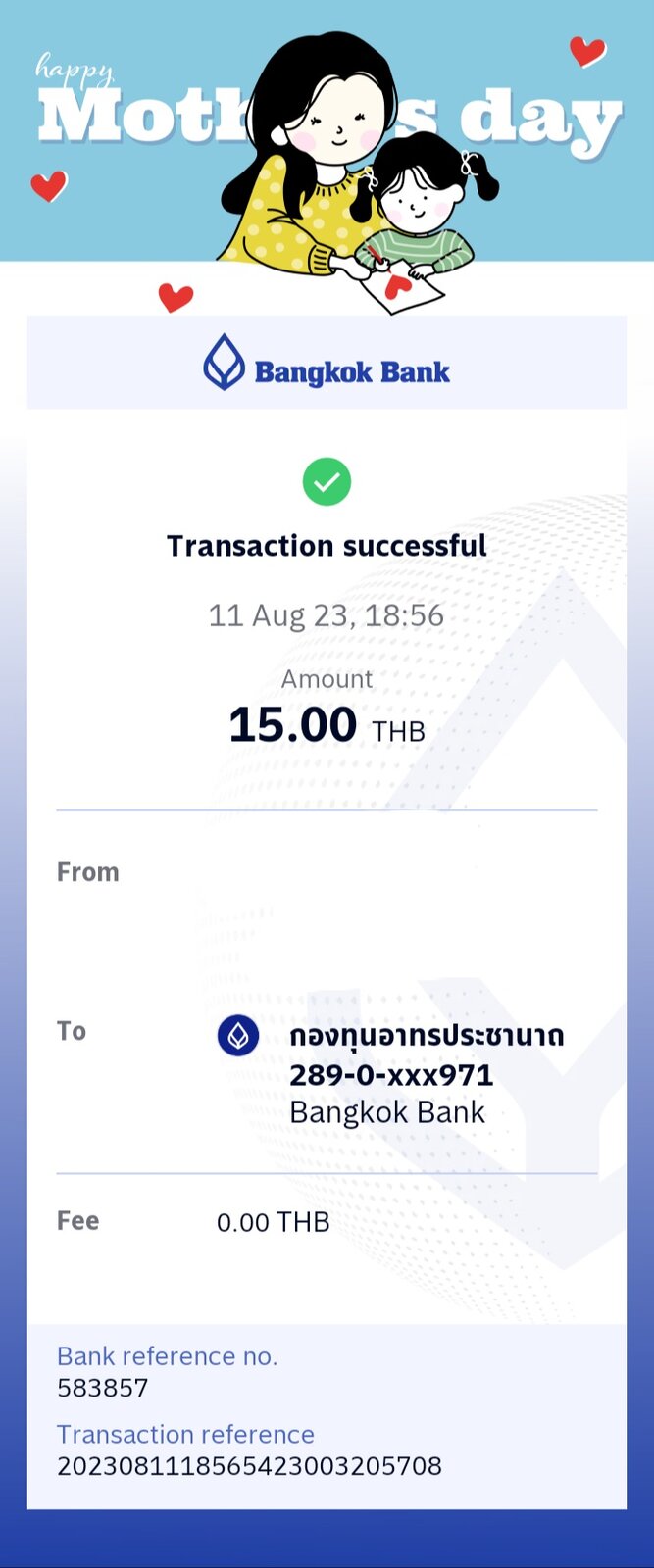The image size is (654, 1568).
Task: Click the 0.00 THB fee value
Action: (273, 1222)
